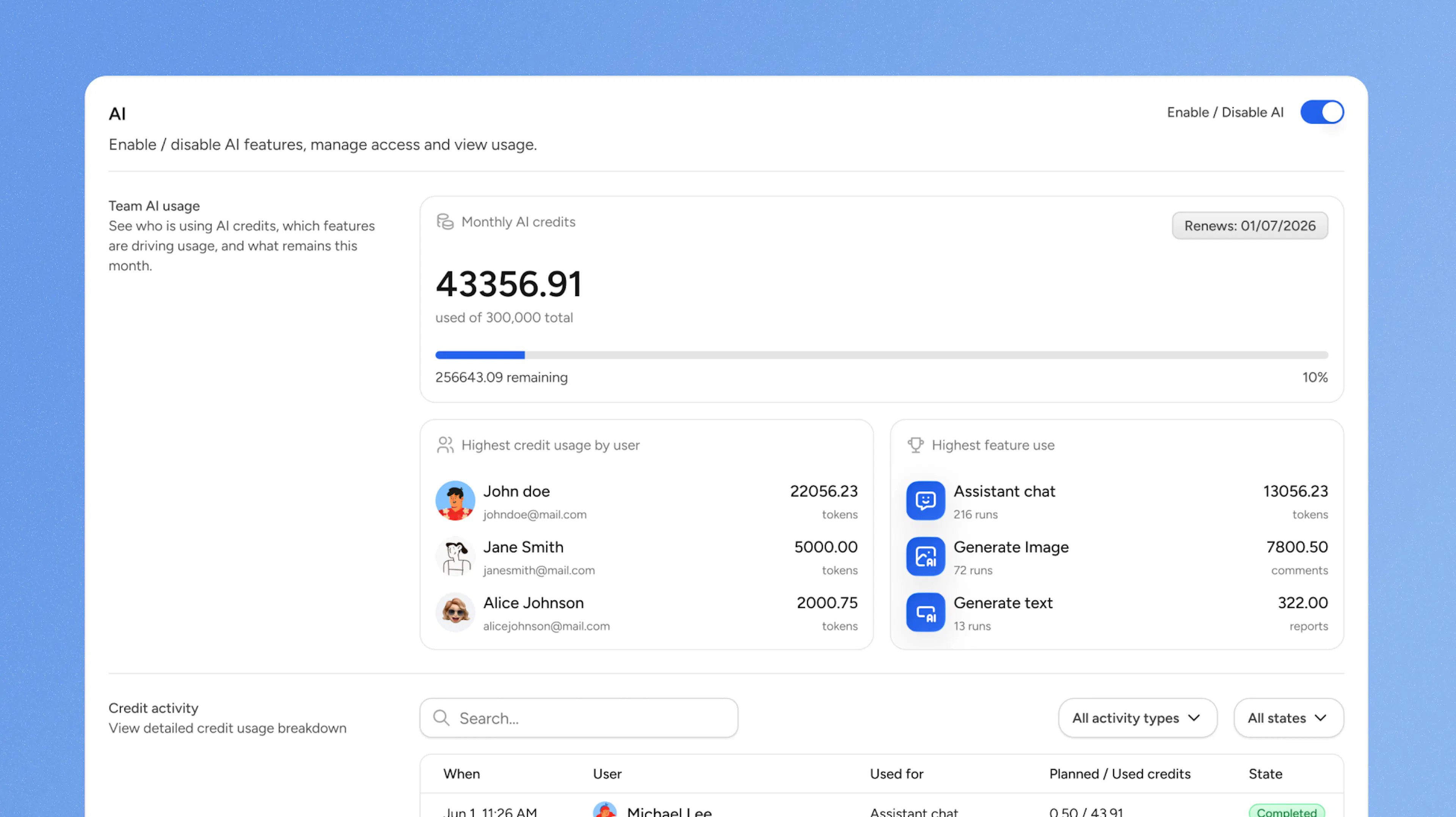Click the Generate Image feature name
Image resolution: width=1456 pixels, height=817 pixels.
(1011, 547)
